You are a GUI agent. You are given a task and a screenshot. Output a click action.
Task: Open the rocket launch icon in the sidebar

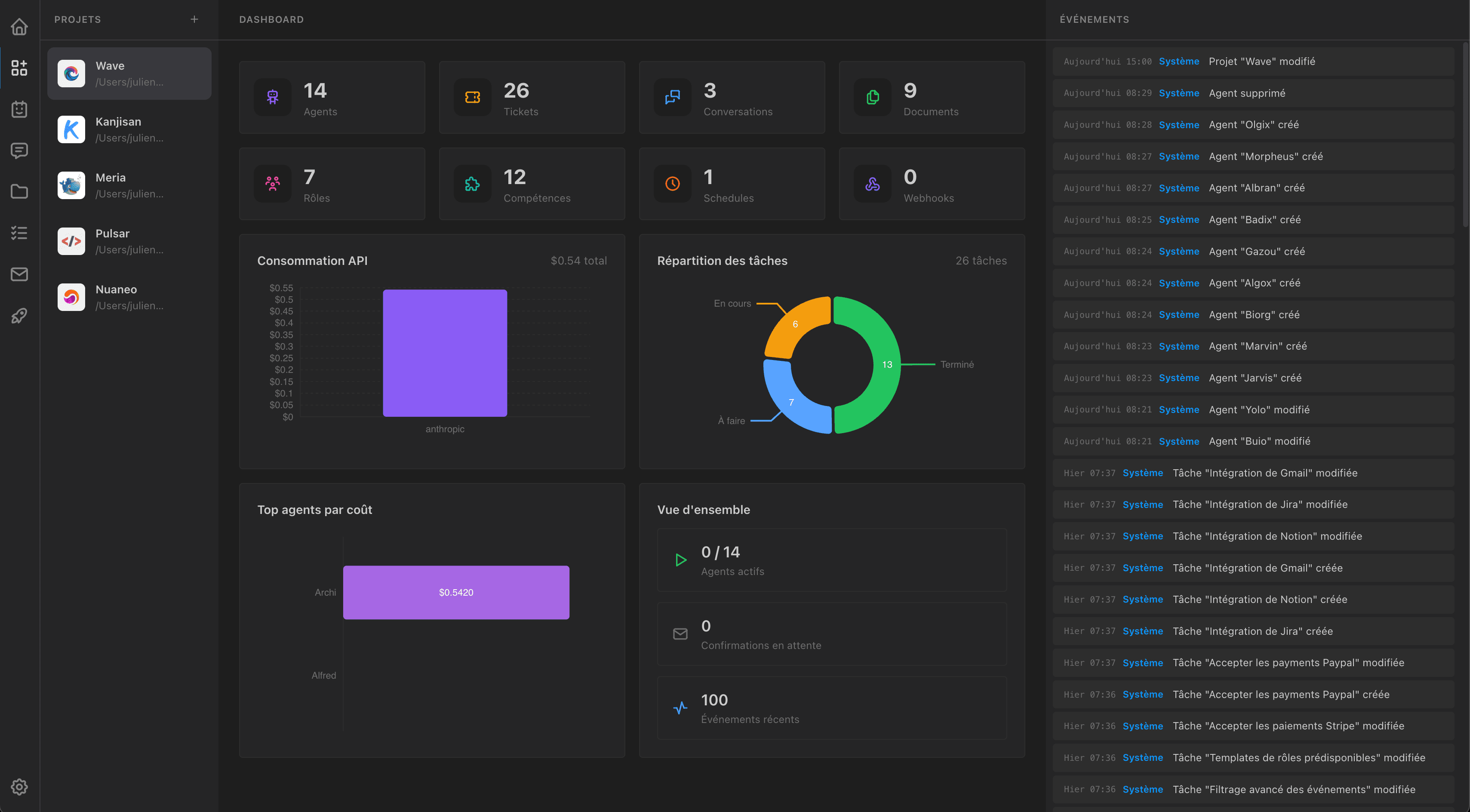point(19,316)
